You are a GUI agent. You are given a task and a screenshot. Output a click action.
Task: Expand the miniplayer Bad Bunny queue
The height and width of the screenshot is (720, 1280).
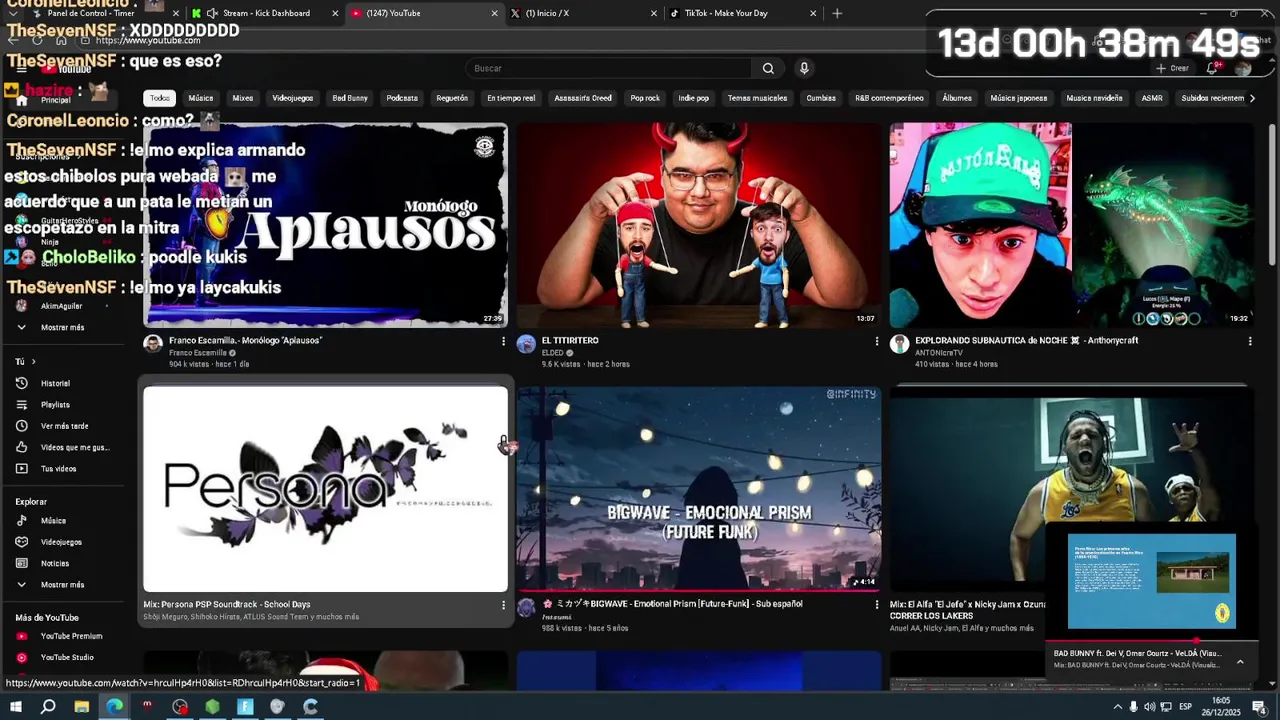tap(1240, 661)
